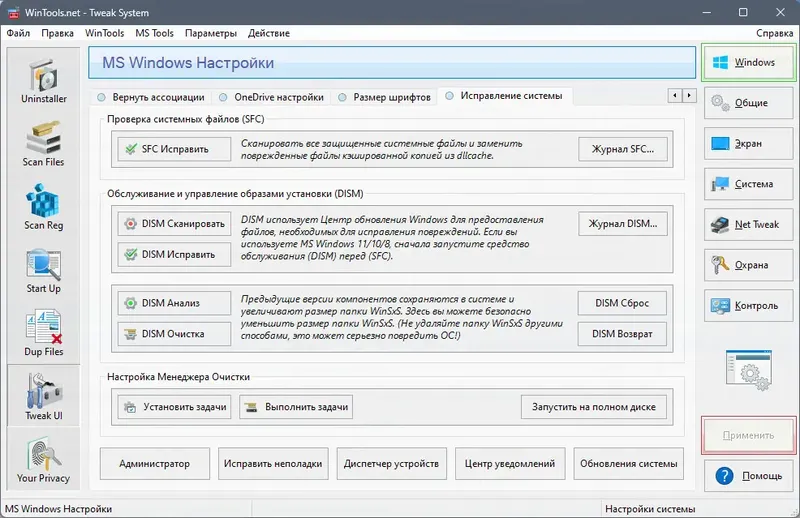This screenshot has width=800, height=518.
Task: Select the Tweak UI tool
Action: pyautogui.click(x=43, y=396)
